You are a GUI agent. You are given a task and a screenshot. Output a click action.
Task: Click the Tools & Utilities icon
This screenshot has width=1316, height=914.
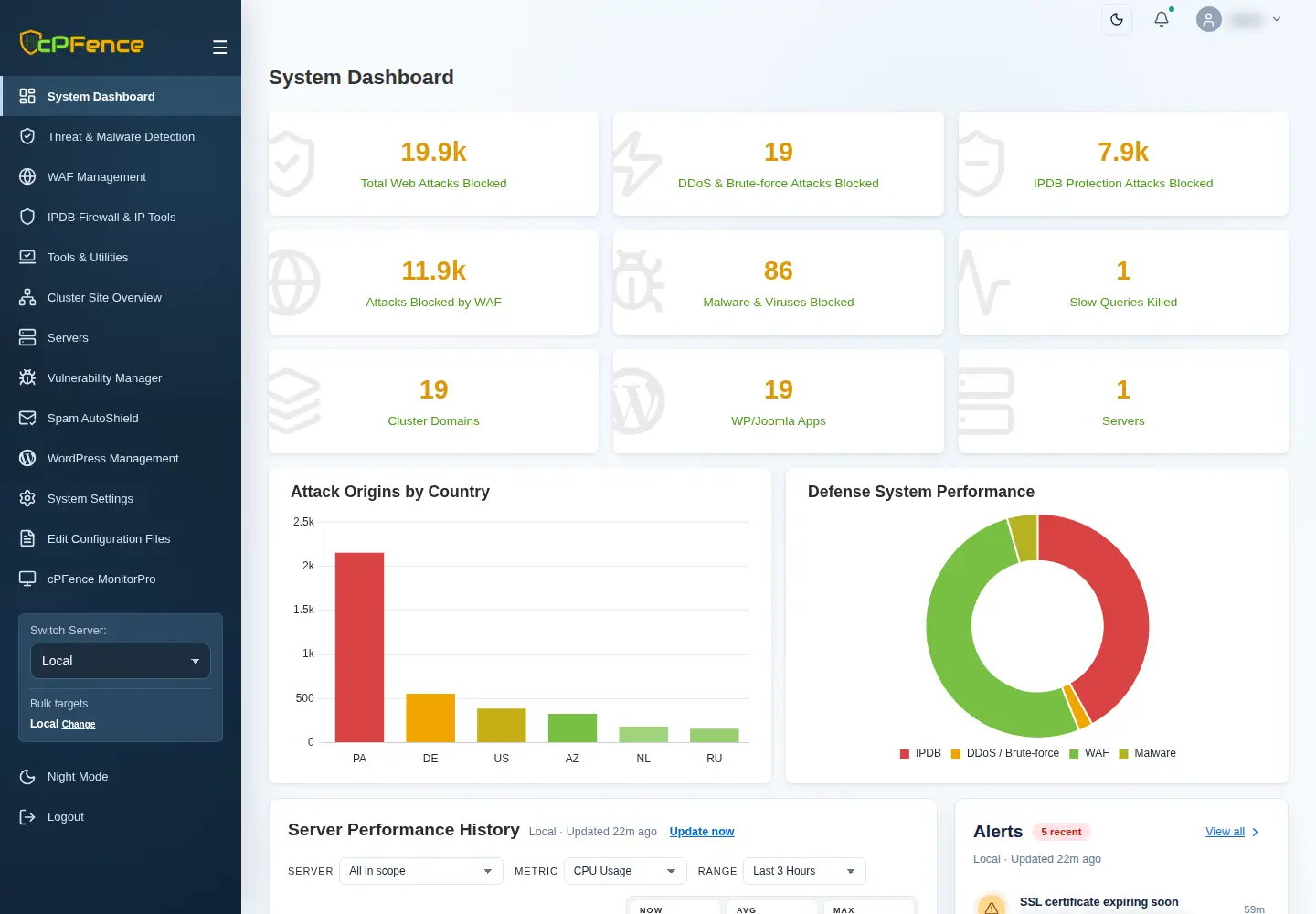tap(27, 257)
